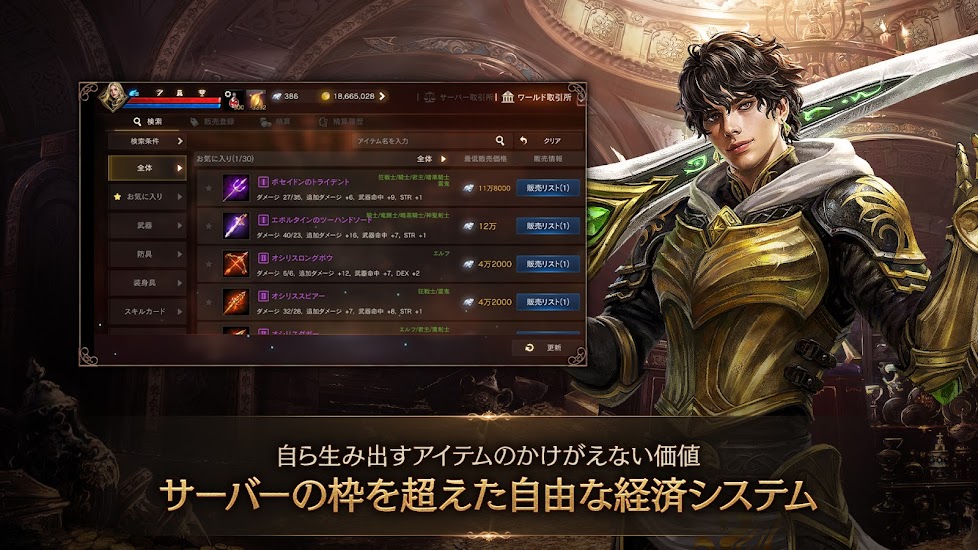978x550 pixels.
Task: Click the magnifier icon in item search
Action: (x=500, y=141)
